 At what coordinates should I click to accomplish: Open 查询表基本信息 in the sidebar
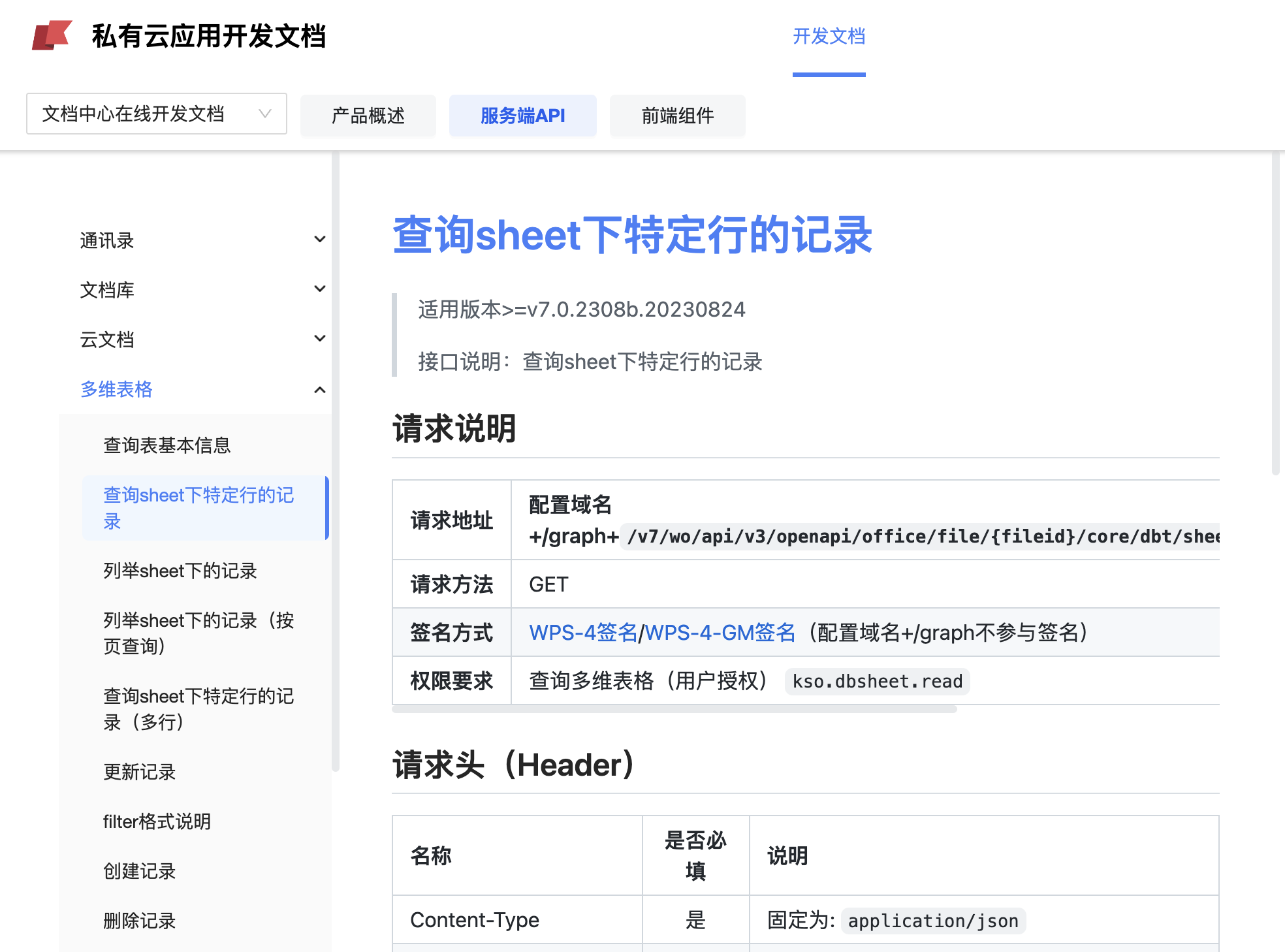pos(167,445)
